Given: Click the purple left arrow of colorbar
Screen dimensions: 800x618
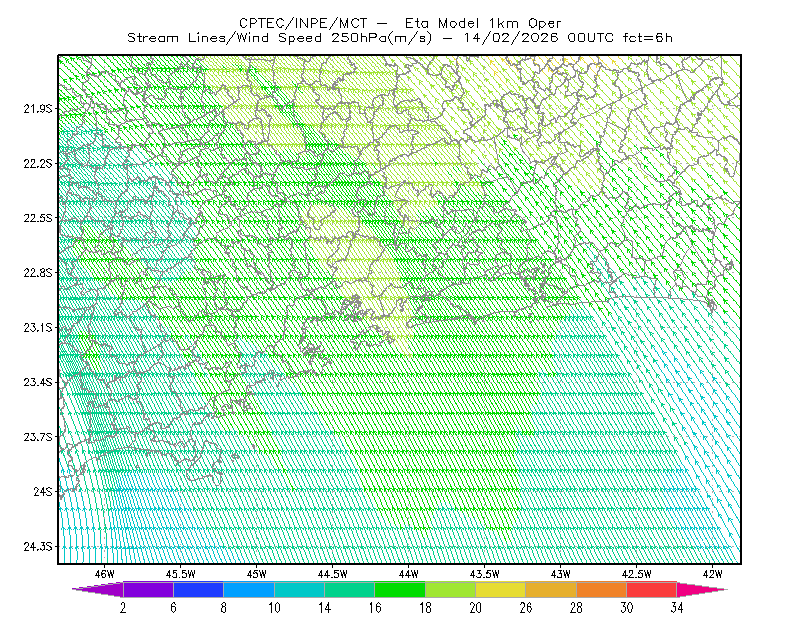Looking at the screenshot, I should [98, 589].
